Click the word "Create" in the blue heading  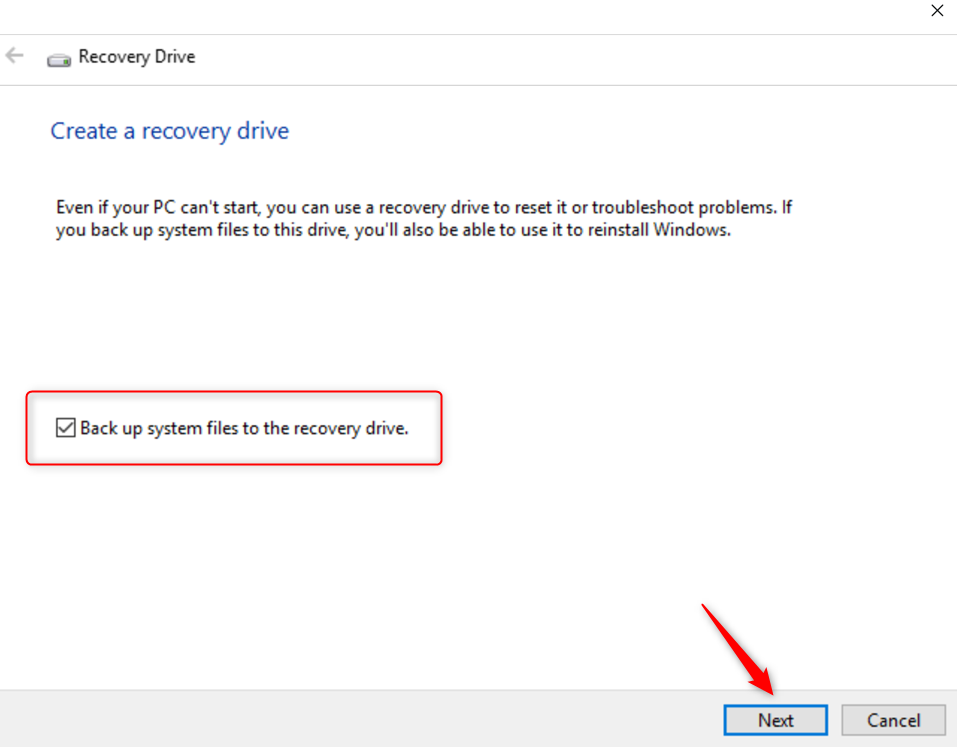[84, 131]
